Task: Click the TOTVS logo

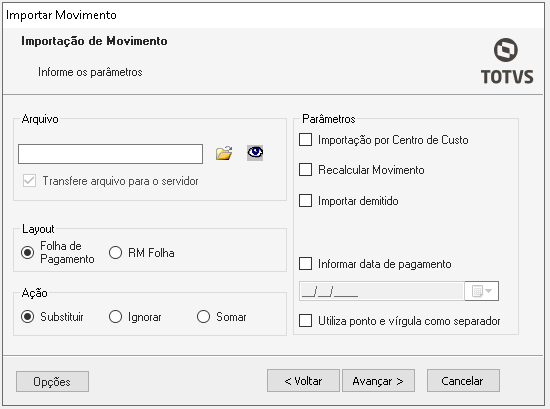Action: click(507, 62)
